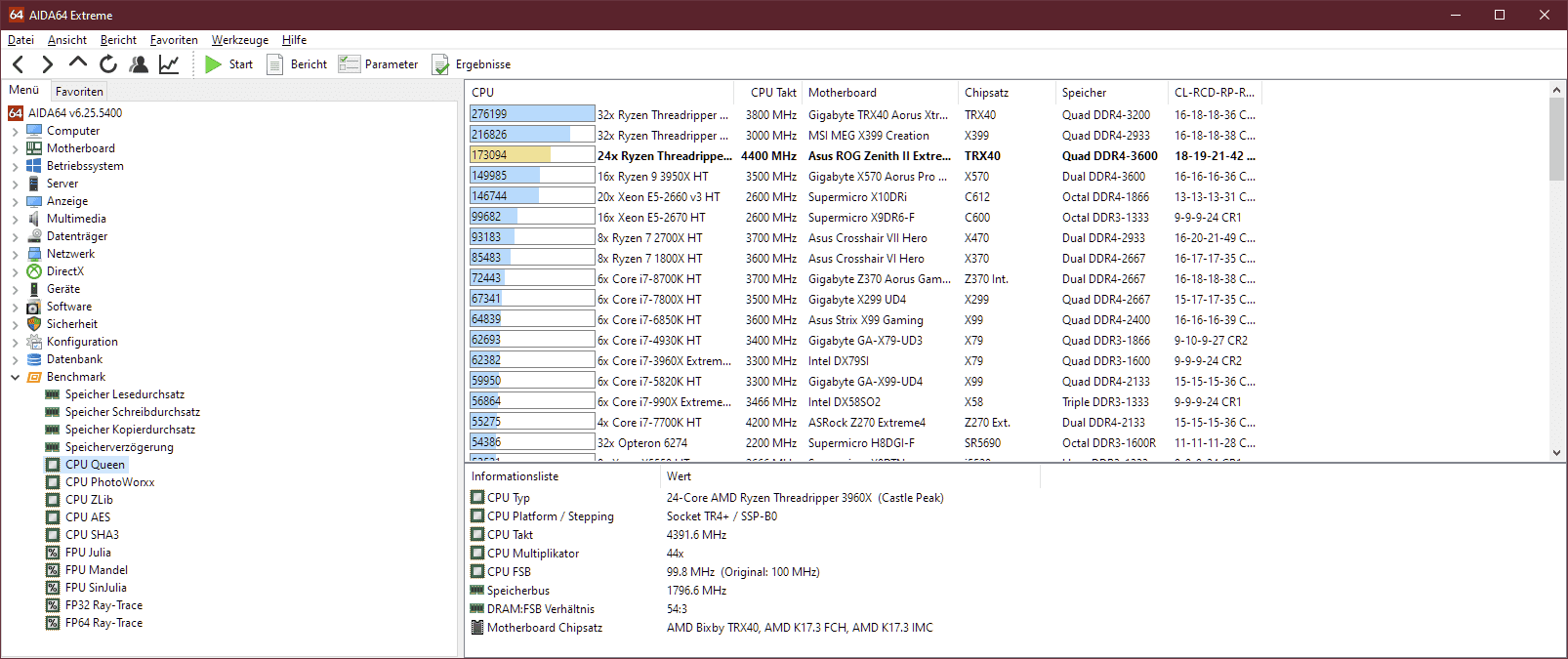
Task: Open the Speicher Schreibdurchsatz benchmark
Action: click(x=133, y=412)
